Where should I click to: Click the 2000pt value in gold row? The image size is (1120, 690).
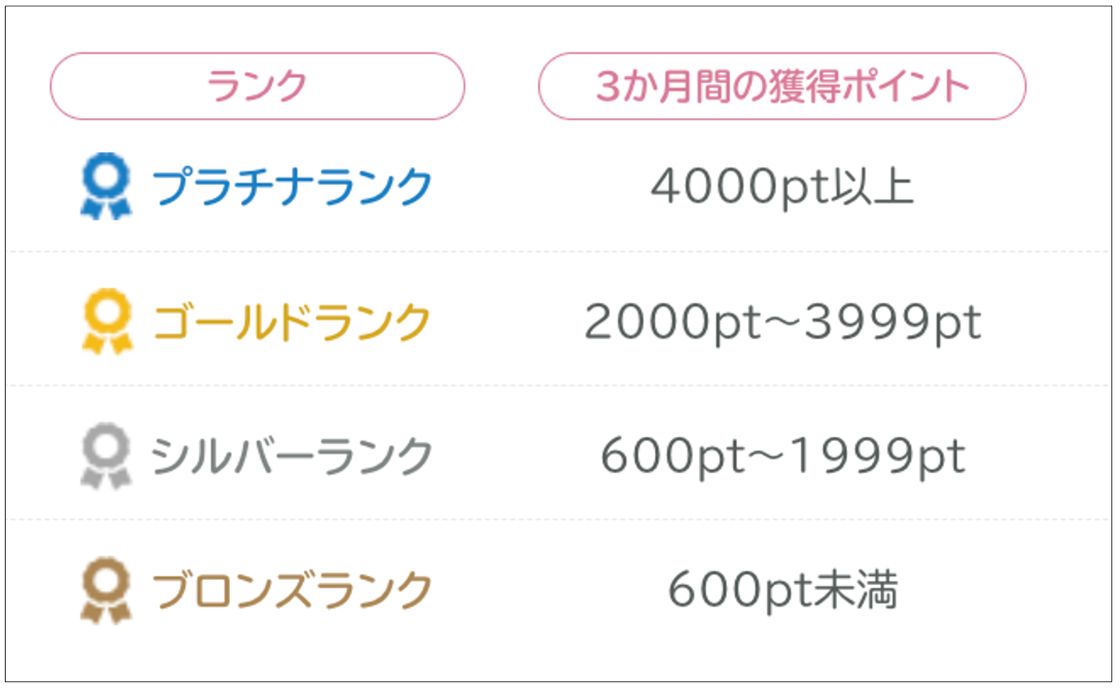click(673, 323)
